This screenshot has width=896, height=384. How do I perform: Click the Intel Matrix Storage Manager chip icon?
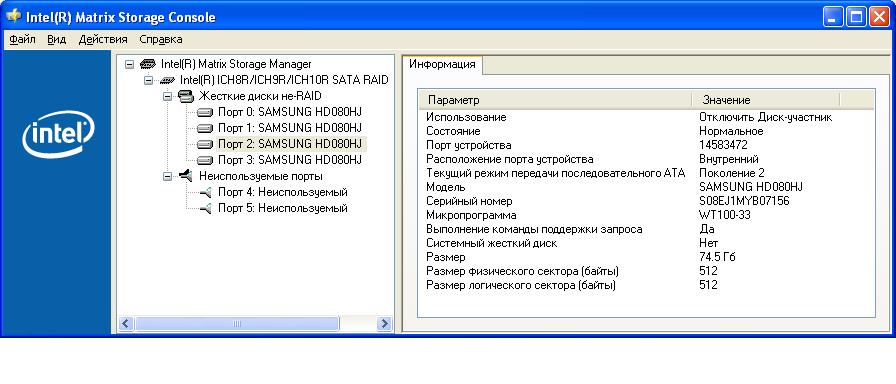pos(147,65)
